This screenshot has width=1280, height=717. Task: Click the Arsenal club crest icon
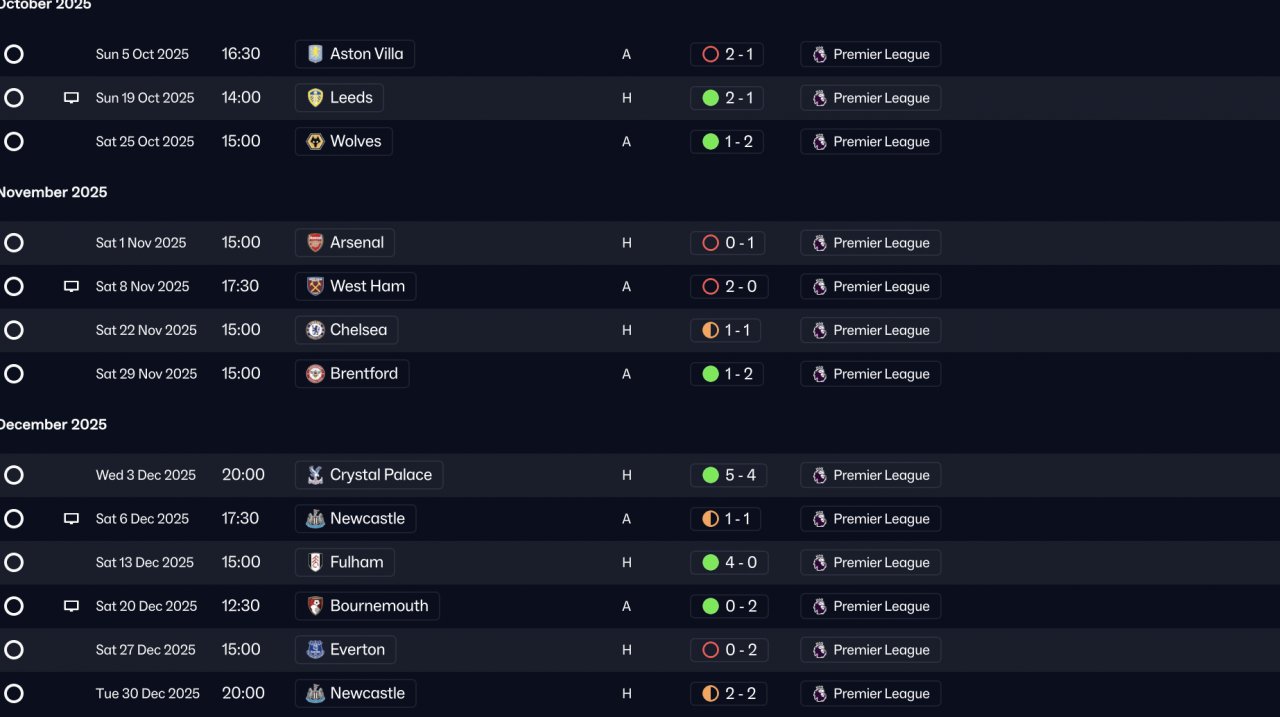coord(315,243)
